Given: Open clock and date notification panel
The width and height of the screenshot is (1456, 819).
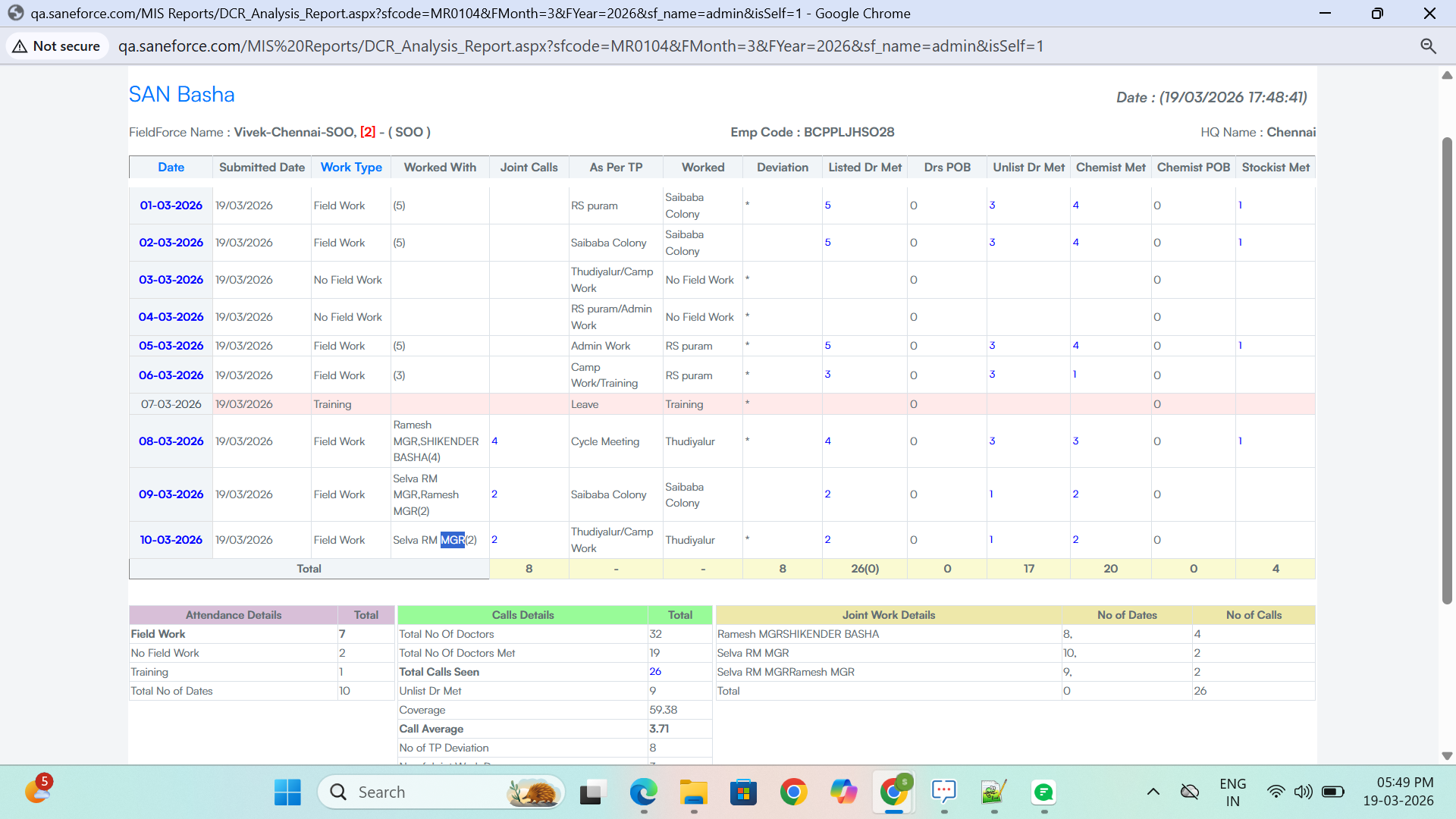Looking at the screenshot, I should 1398,792.
